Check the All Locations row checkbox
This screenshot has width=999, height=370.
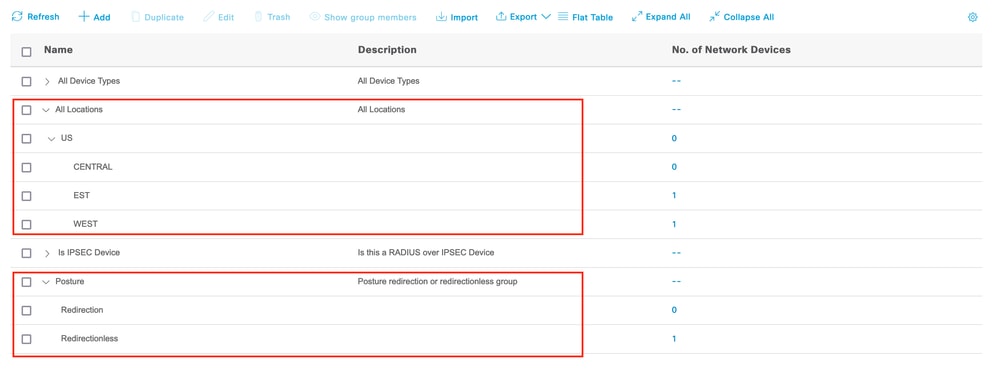(x=26, y=110)
